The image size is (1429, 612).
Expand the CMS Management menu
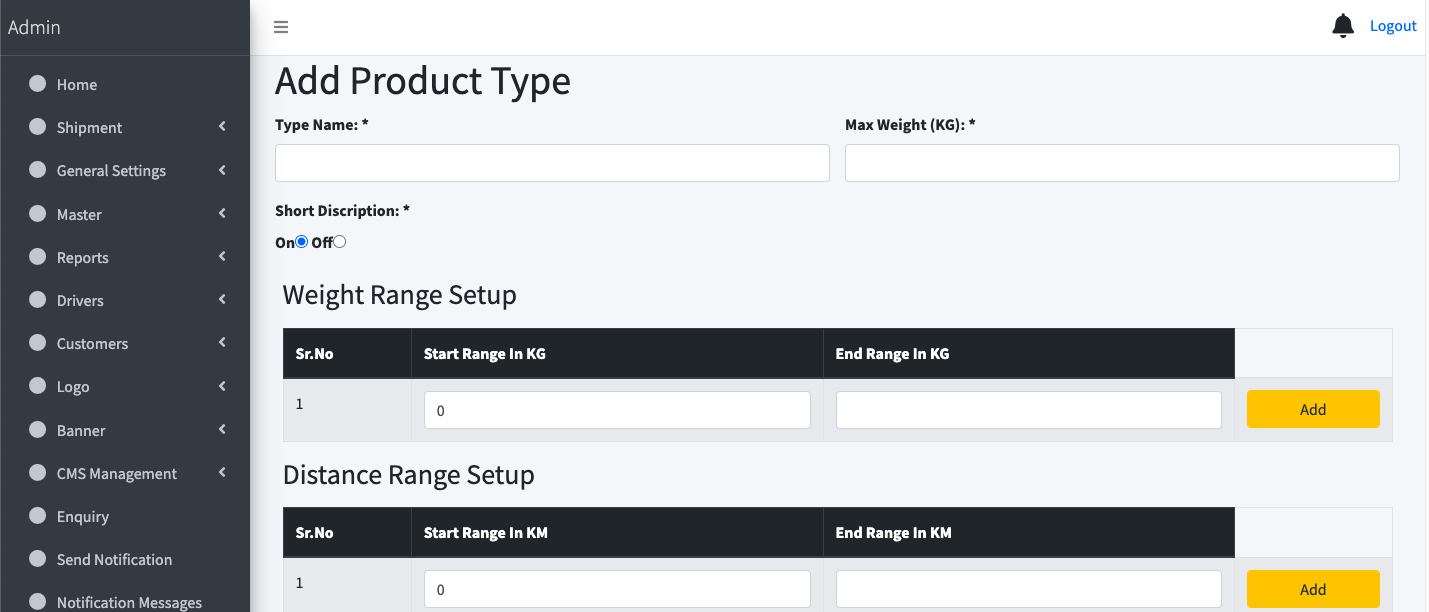coord(117,472)
